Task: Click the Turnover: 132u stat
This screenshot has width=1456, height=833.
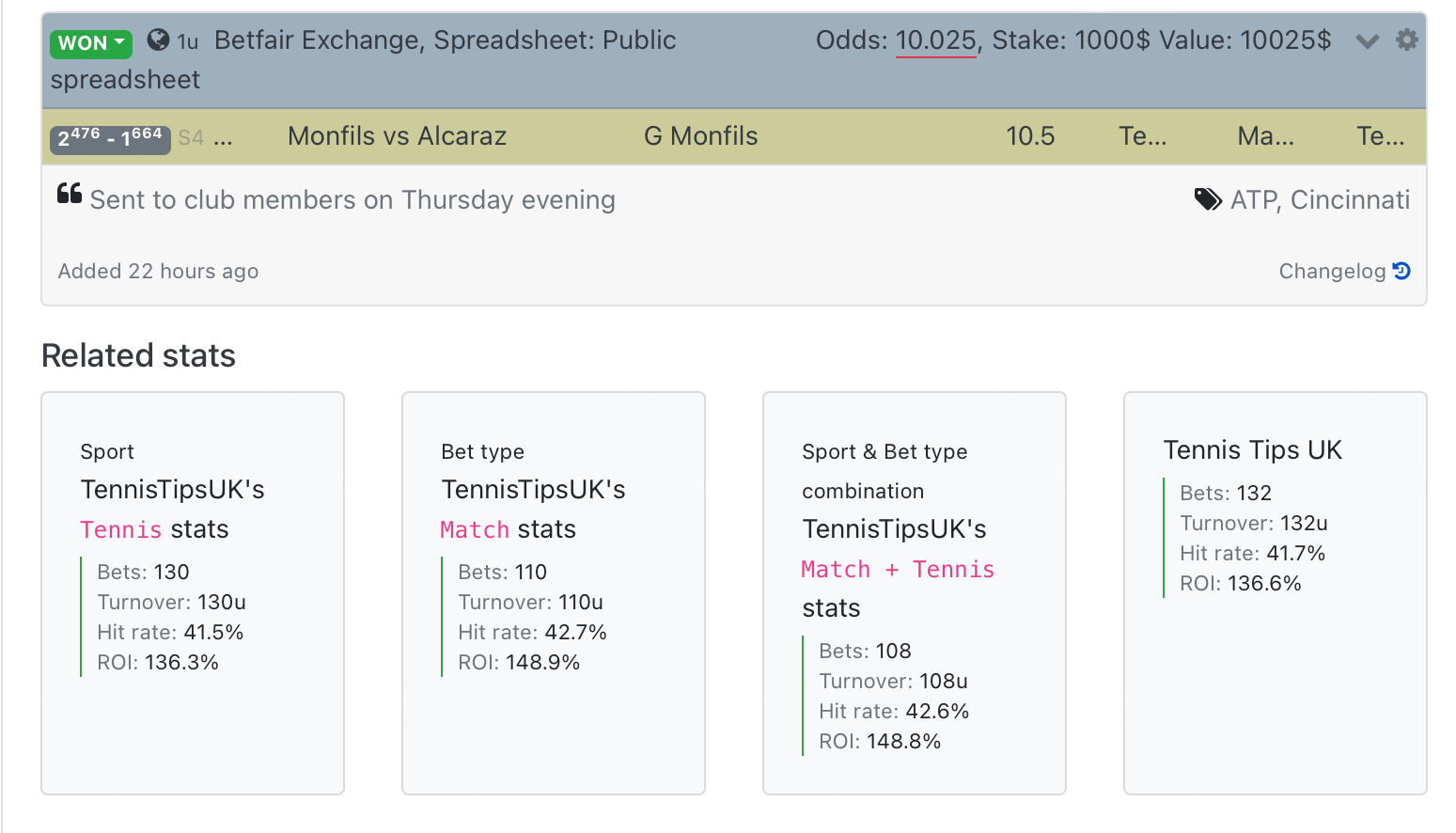Action: click(1254, 523)
